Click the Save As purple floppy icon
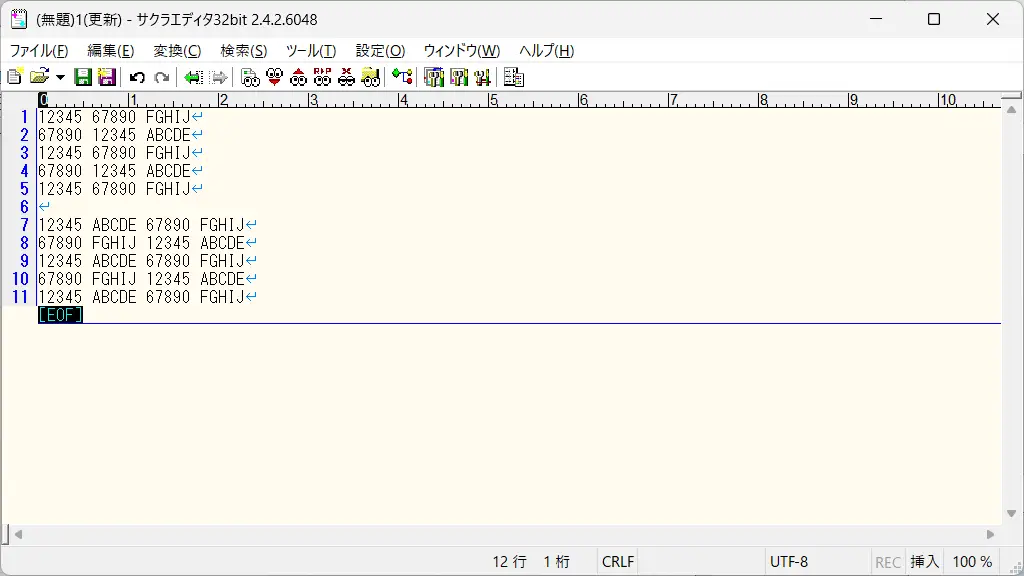The image size is (1024, 576). 106,77
